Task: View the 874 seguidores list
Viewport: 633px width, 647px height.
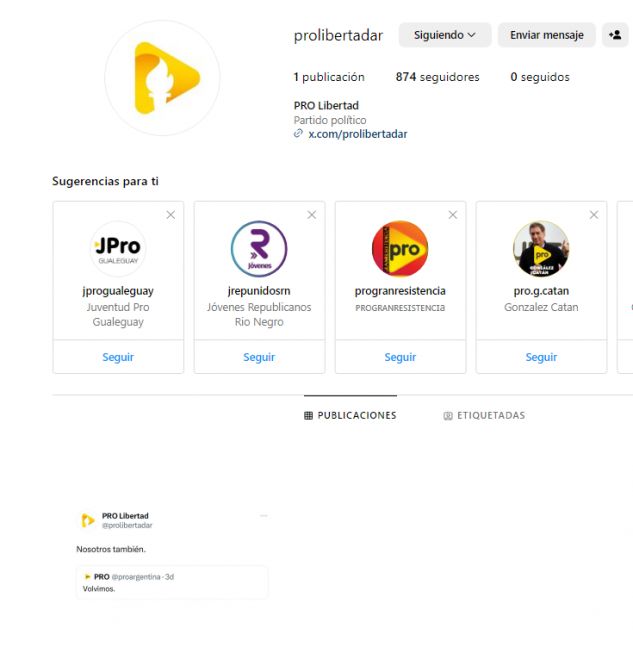Action: tap(437, 77)
